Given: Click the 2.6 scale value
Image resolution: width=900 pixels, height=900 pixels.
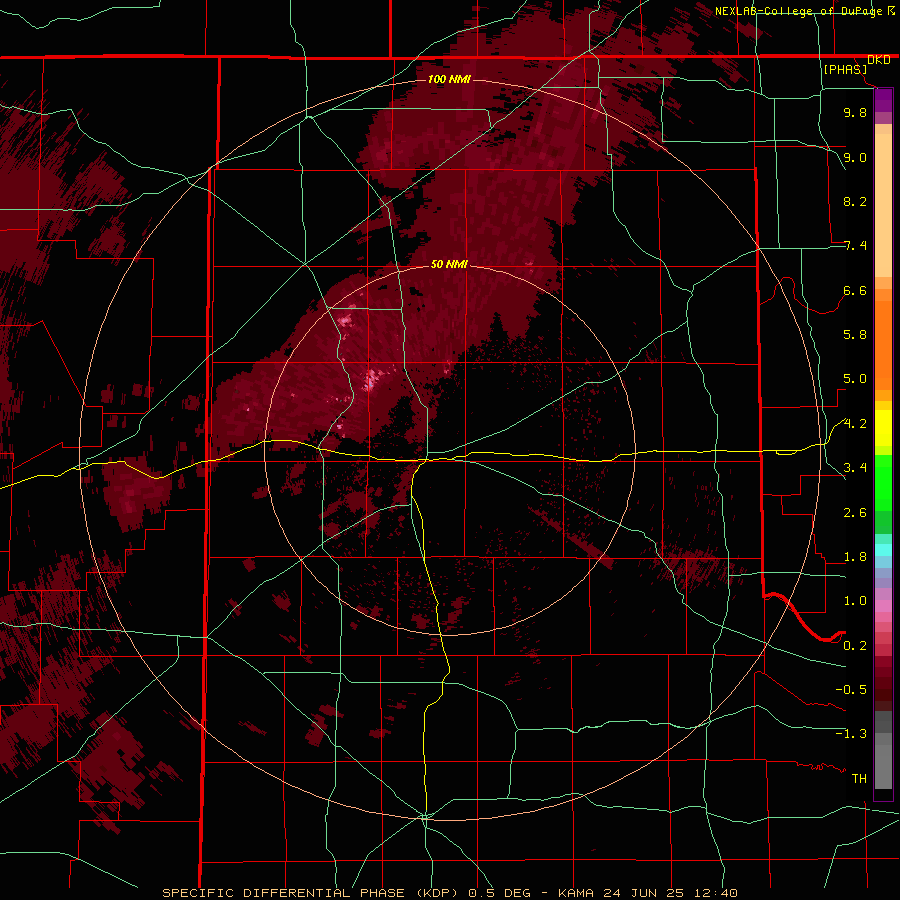Looking at the screenshot, I should click(x=855, y=513).
